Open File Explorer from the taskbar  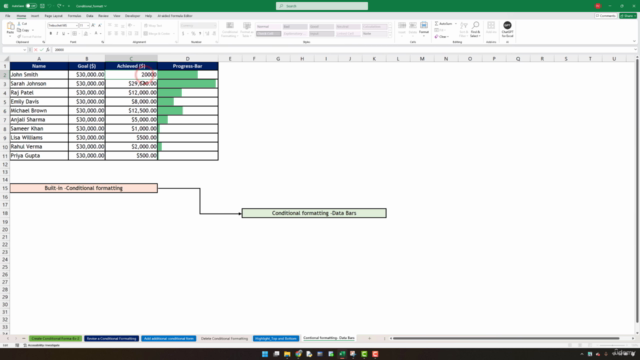pos(287,354)
